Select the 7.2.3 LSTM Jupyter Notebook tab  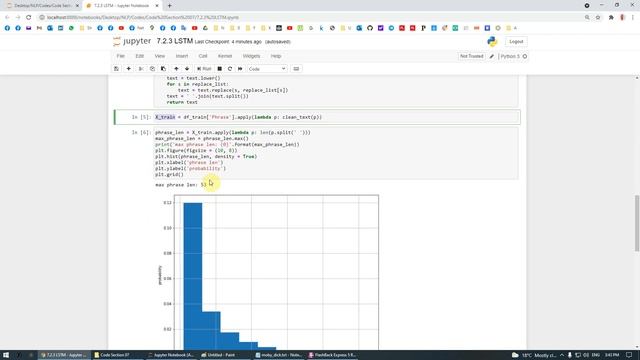pos(122,6)
